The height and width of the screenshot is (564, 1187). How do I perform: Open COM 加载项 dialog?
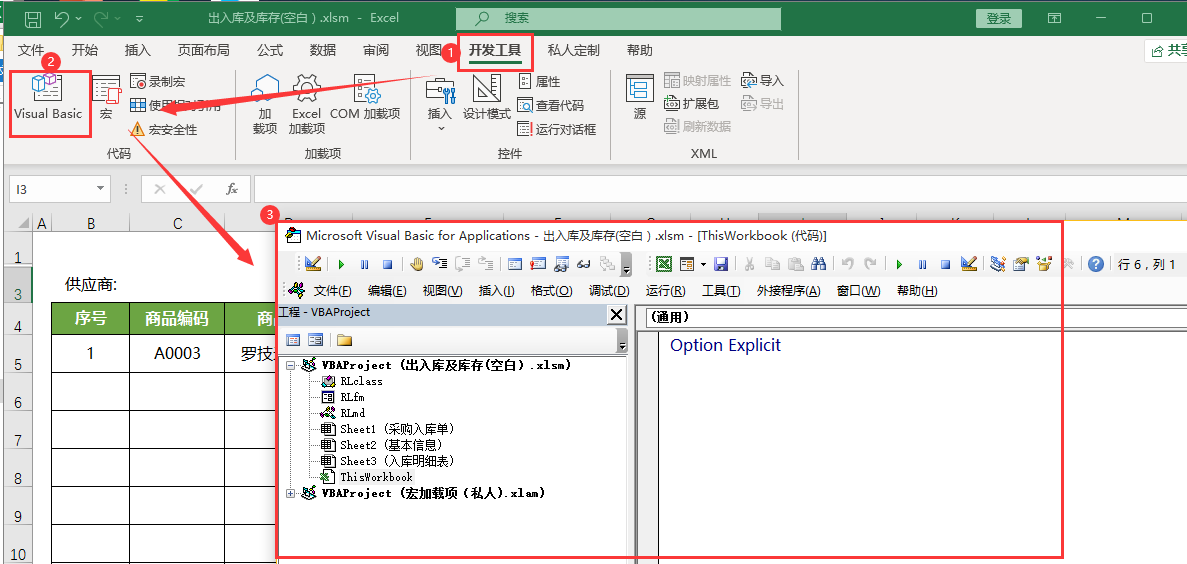click(365, 98)
